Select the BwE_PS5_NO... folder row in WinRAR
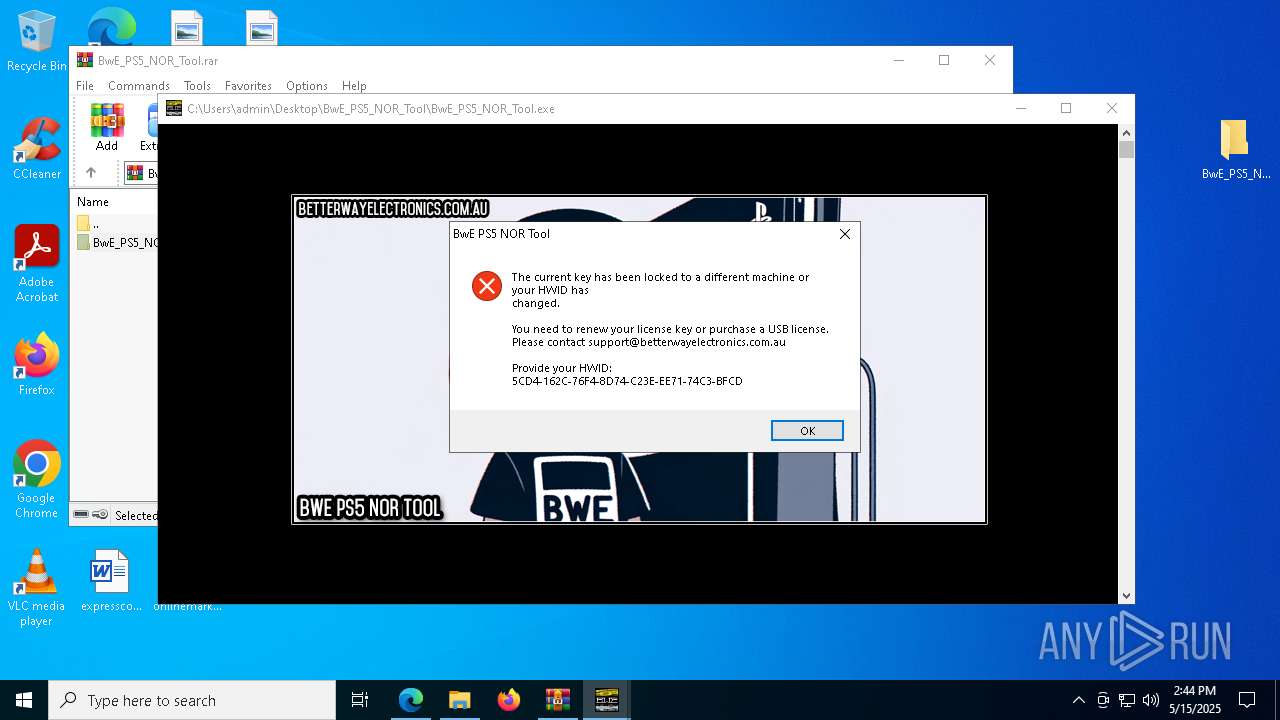 [115, 243]
